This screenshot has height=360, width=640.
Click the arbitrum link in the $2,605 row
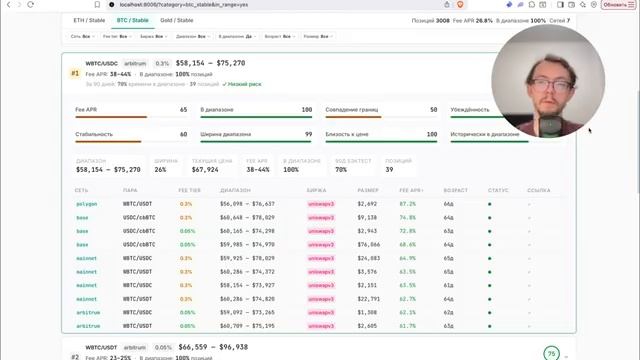[x=88, y=326]
